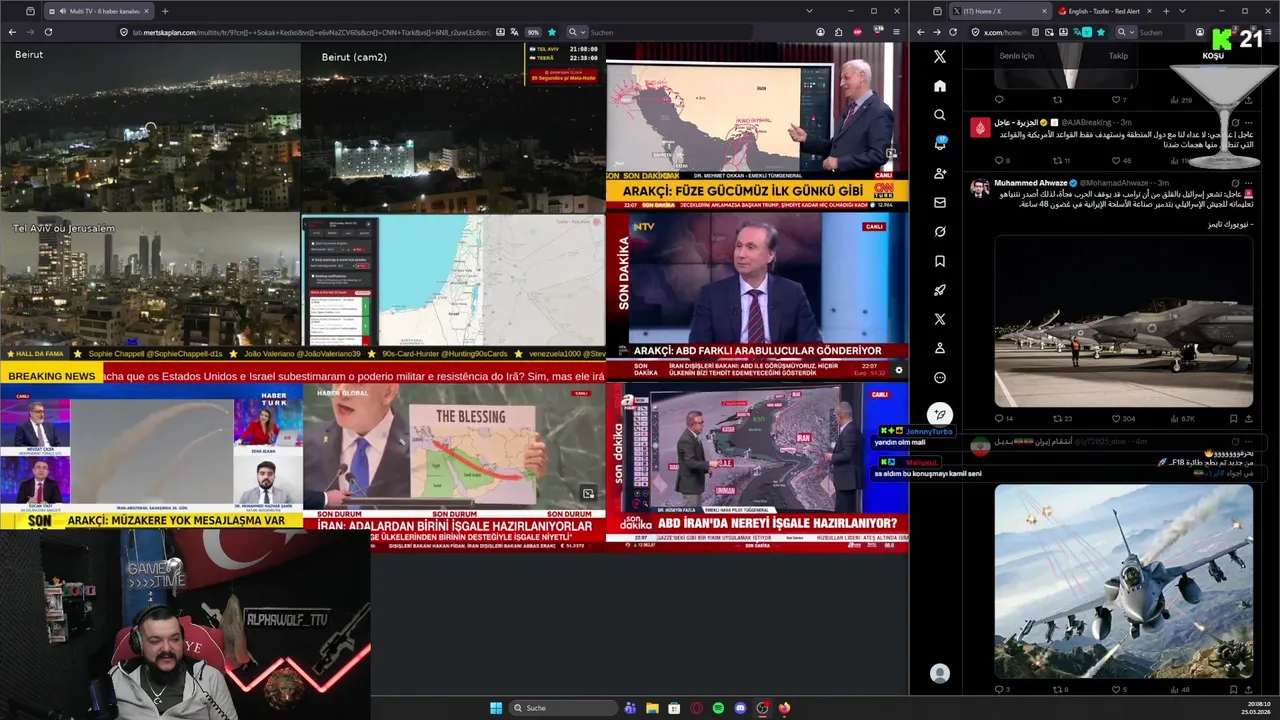Open translate page icon in Multi TV window
The width and height of the screenshot is (1280, 720).
point(514,32)
